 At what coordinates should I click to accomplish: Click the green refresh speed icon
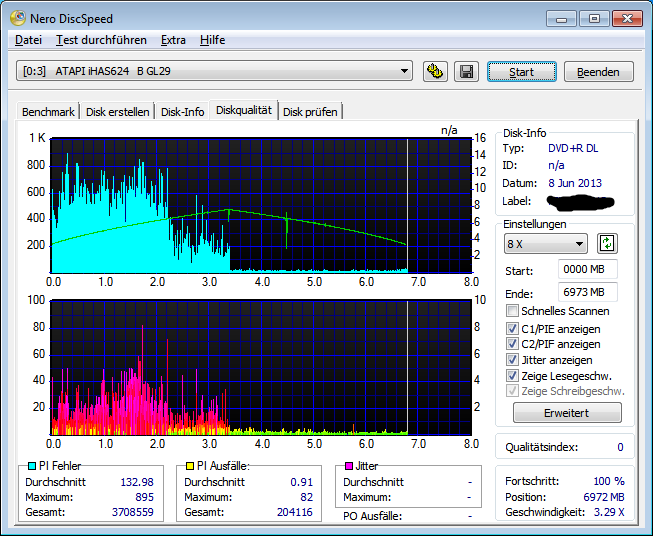[x=607, y=244]
